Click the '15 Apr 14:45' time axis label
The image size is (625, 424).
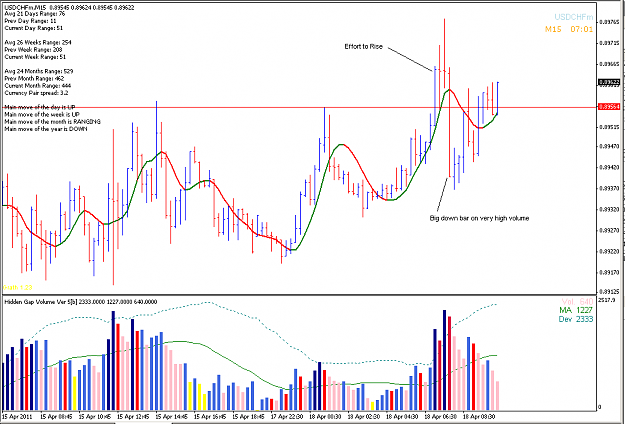[171, 416]
